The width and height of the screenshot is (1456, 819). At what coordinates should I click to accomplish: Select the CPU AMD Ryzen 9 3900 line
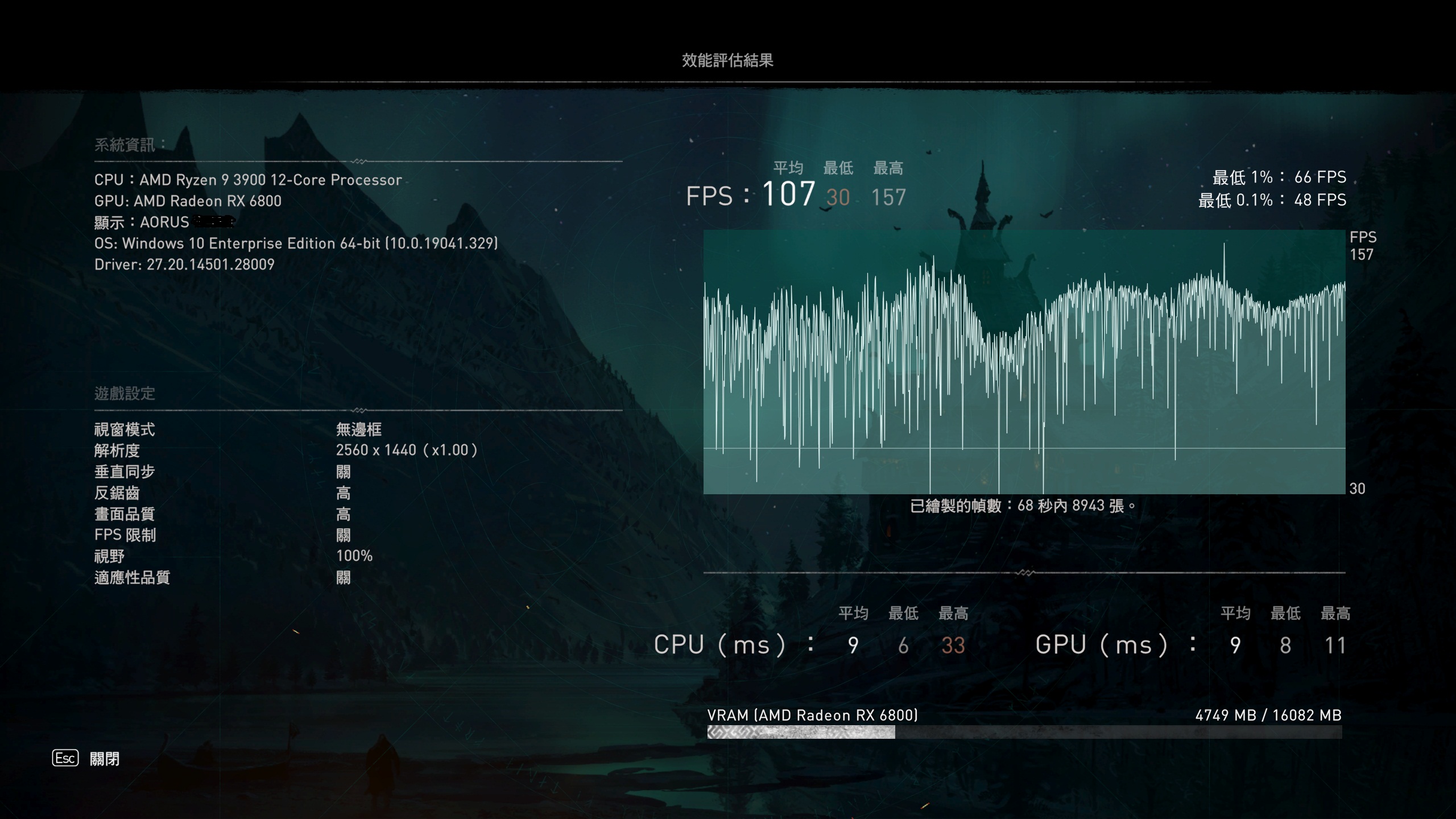(x=248, y=180)
